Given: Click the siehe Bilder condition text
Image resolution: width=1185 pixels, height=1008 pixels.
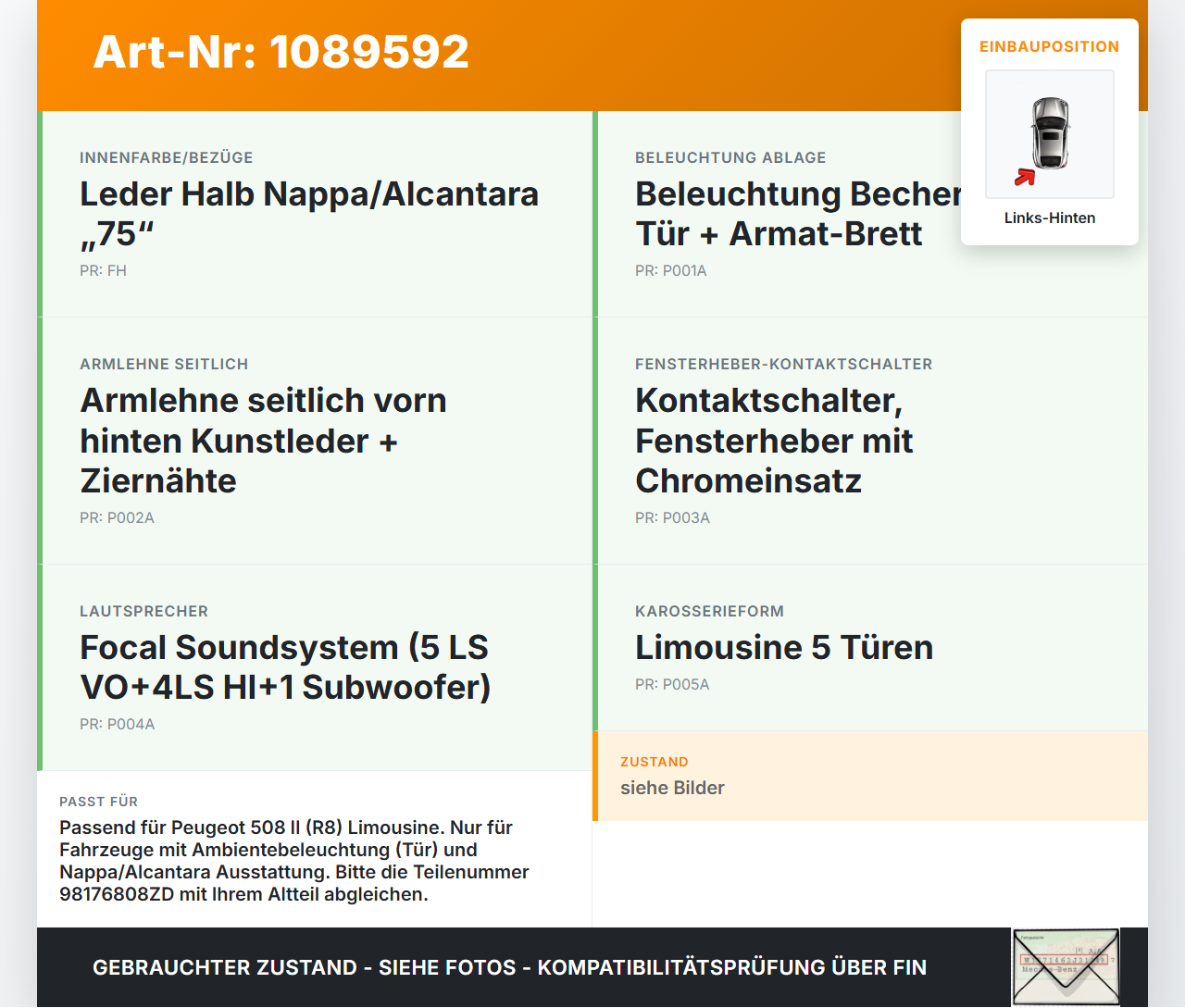Looking at the screenshot, I should pos(672,788).
